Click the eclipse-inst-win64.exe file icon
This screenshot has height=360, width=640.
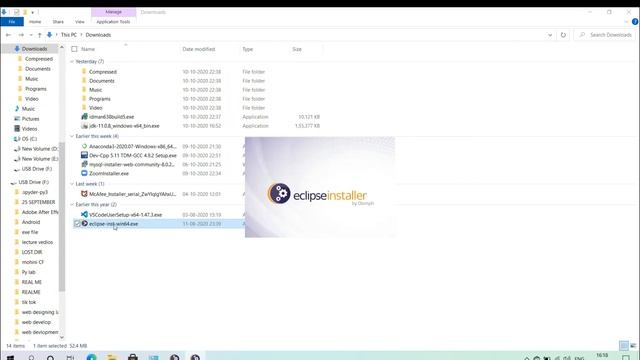coord(84,223)
